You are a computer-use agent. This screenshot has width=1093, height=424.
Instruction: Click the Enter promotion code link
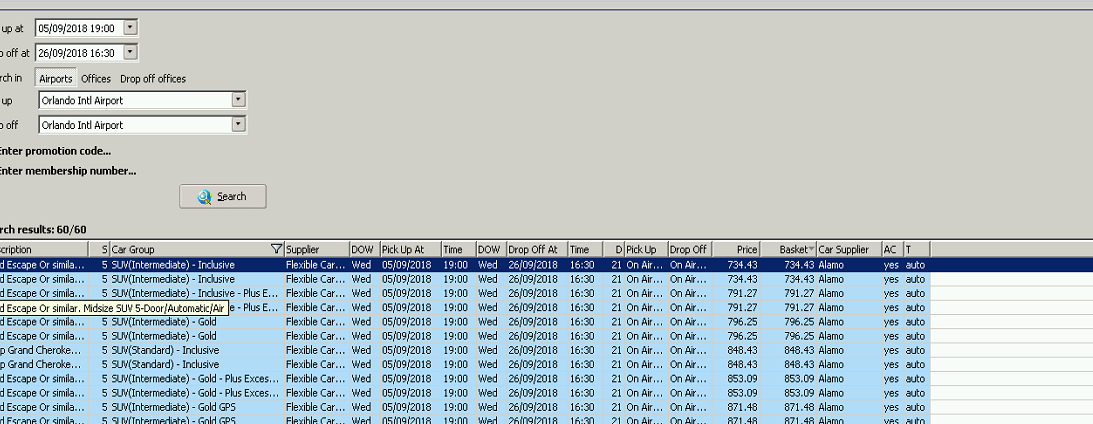(x=54, y=151)
